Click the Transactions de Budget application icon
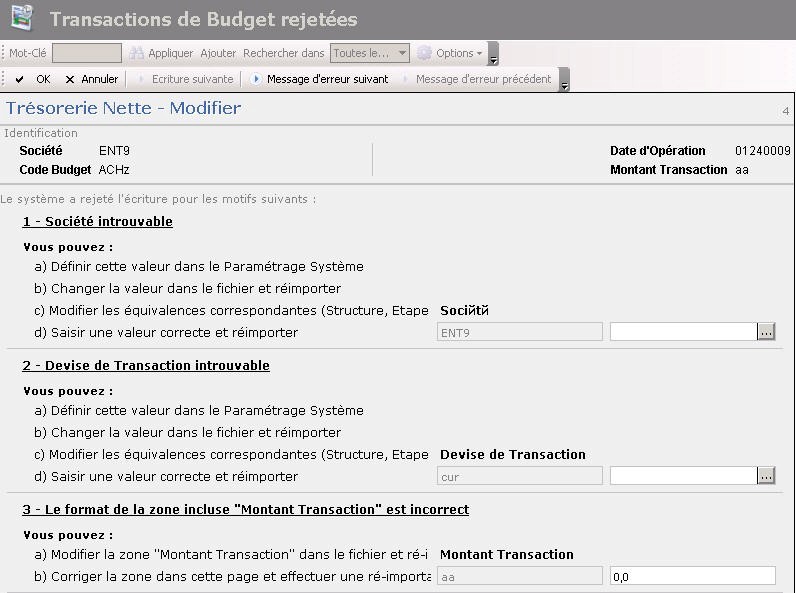 coord(20,18)
